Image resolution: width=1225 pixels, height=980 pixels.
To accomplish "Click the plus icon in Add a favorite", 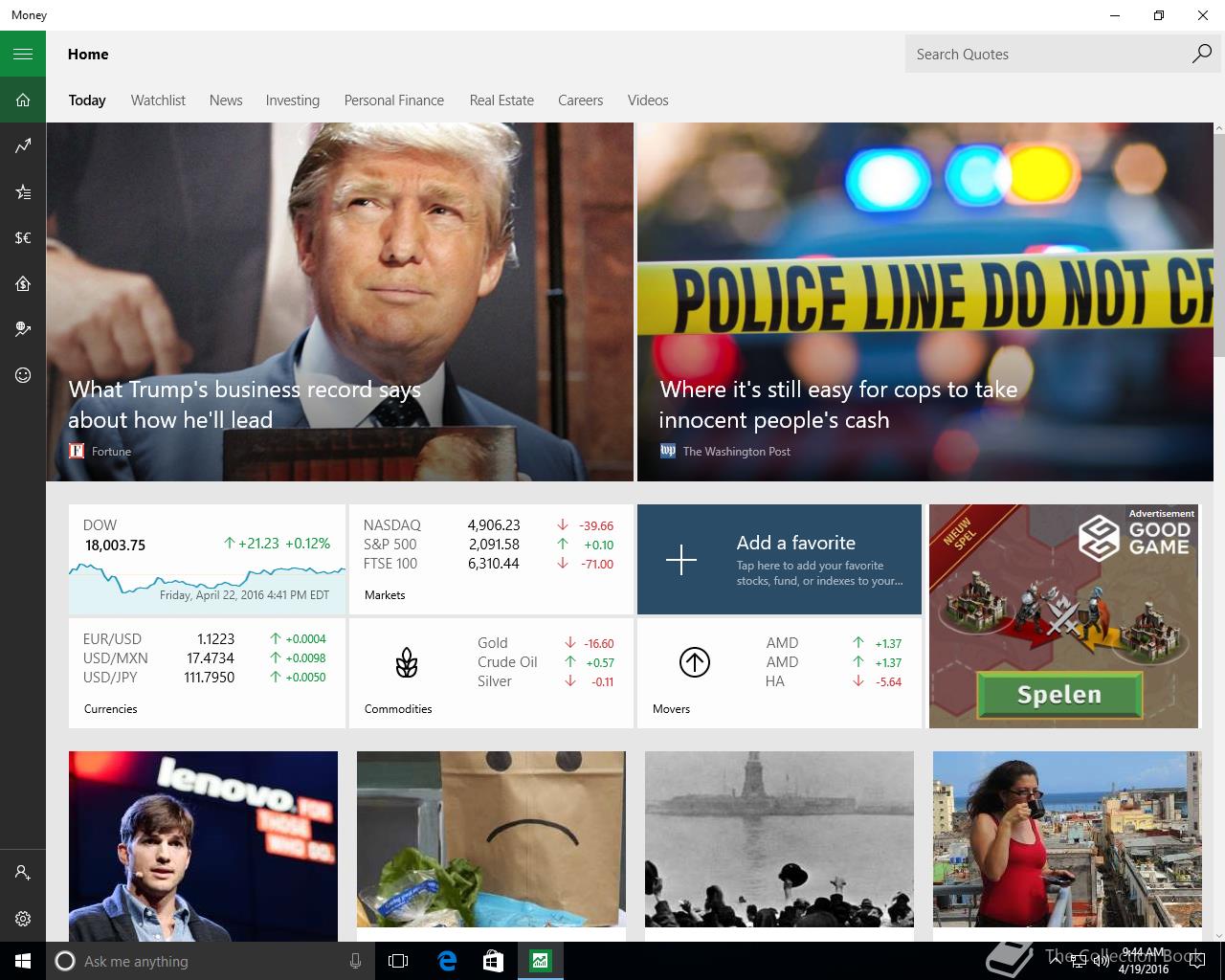I will [681, 560].
